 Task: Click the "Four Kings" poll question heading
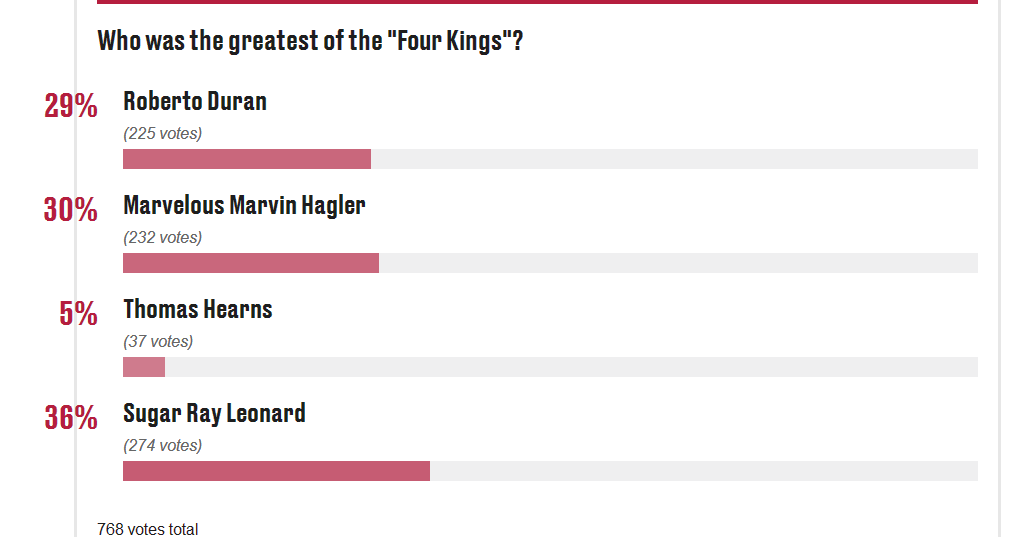tap(310, 41)
